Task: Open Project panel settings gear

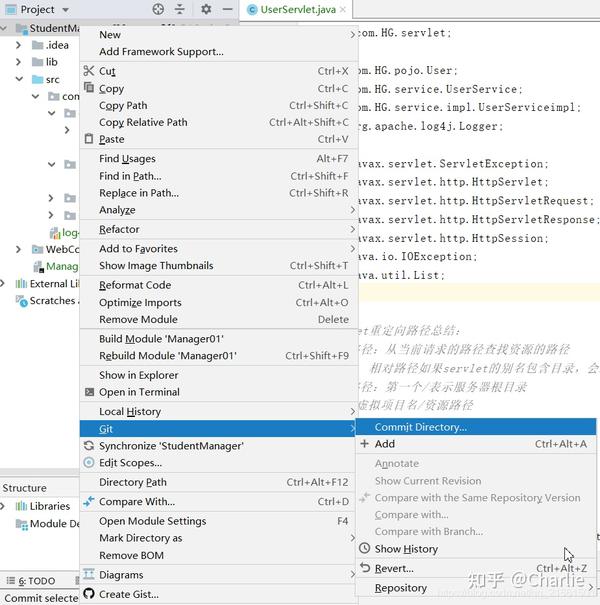Action: point(206,9)
